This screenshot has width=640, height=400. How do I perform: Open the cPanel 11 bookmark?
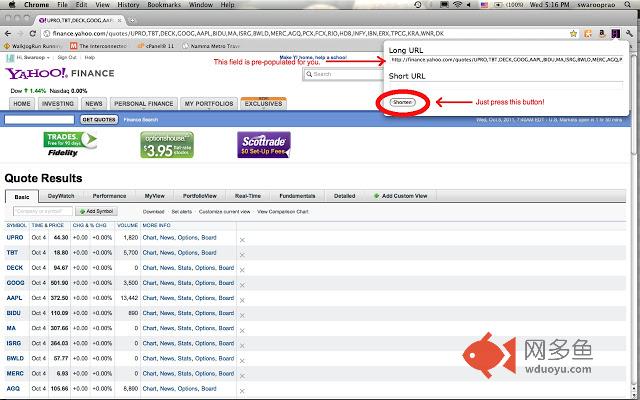pyautogui.click(x=156, y=46)
